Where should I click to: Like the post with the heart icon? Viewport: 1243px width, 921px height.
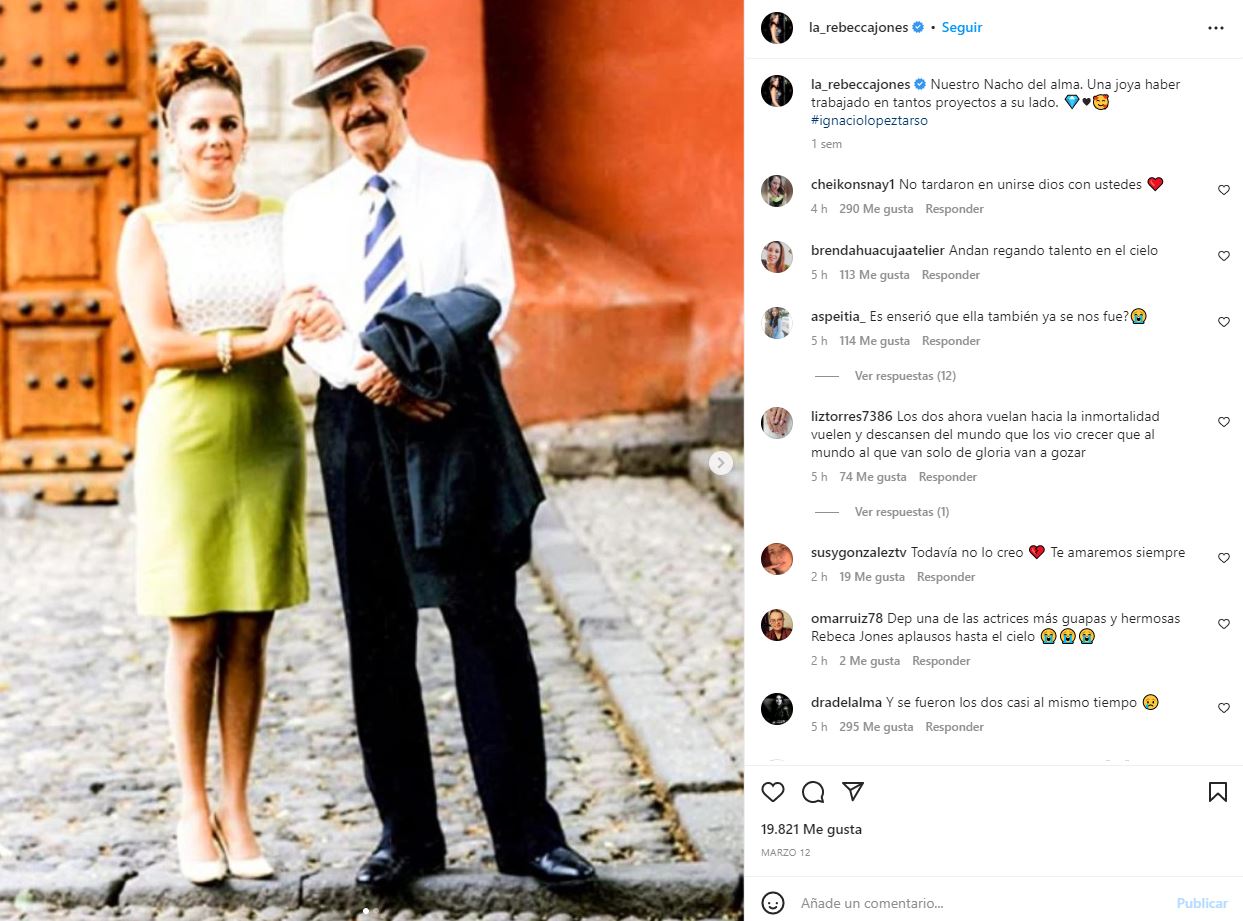click(x=773, y=792)
